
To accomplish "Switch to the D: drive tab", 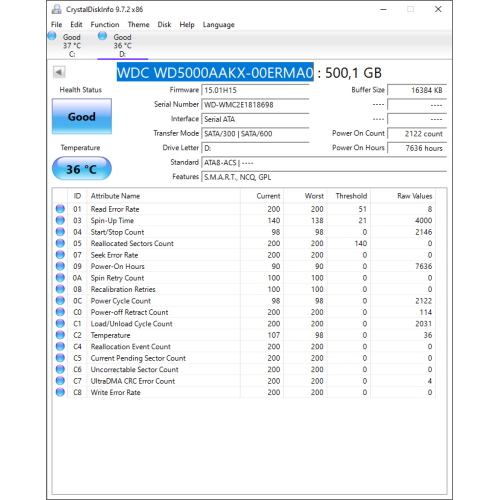I will (122, 45).
